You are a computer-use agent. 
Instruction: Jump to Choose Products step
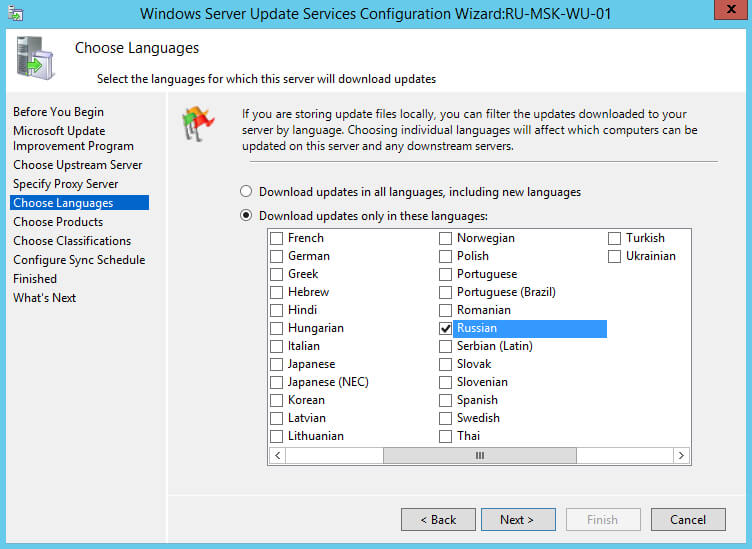coord(58,222)
